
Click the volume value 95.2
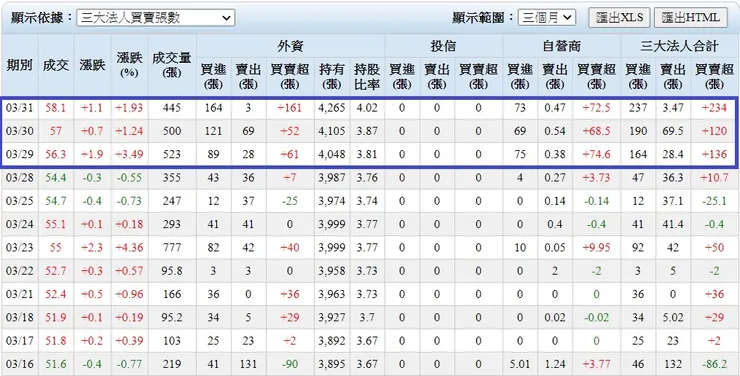point(172,318)
